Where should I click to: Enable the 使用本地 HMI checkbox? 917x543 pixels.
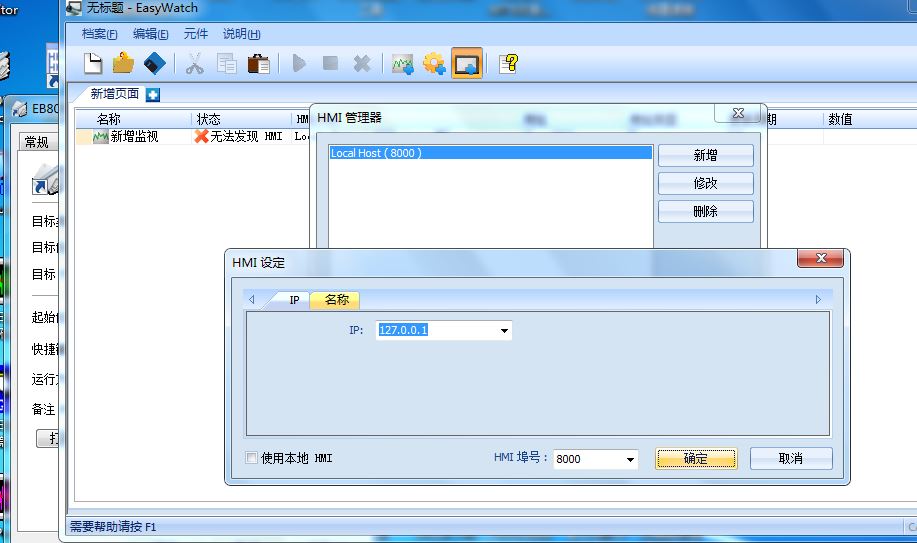[252, 458]
